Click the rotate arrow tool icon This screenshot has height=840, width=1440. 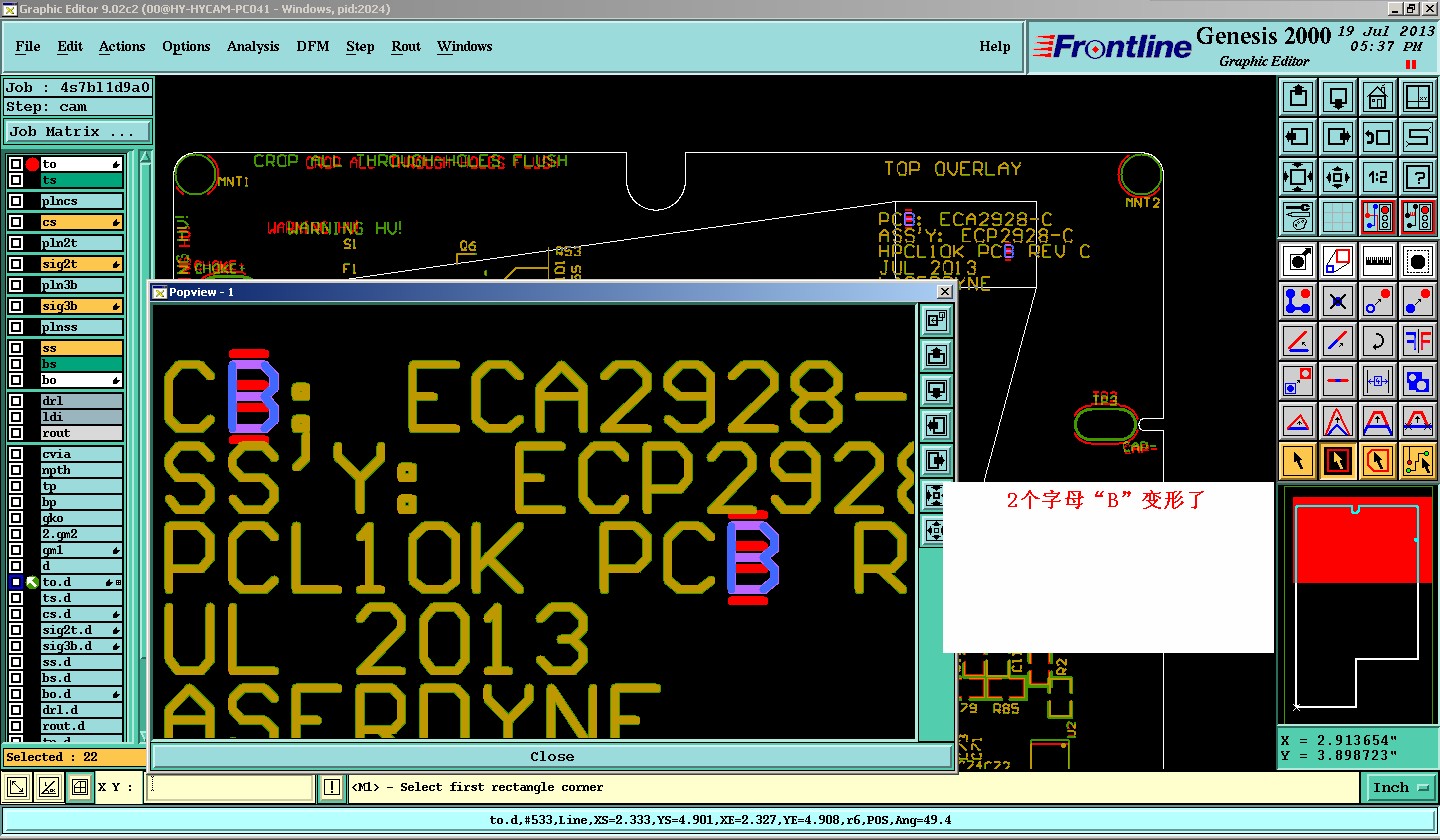click(1377, 341)
